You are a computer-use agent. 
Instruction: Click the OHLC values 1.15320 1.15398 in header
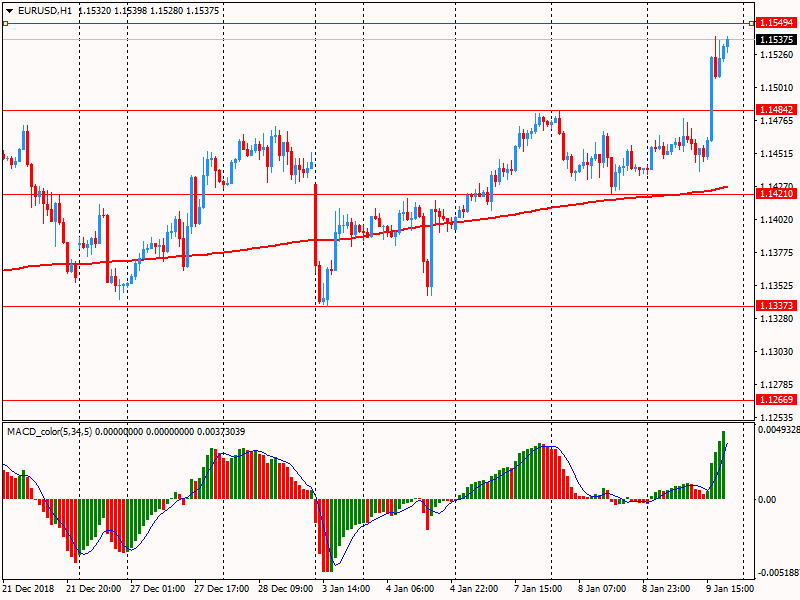(112, 11)
